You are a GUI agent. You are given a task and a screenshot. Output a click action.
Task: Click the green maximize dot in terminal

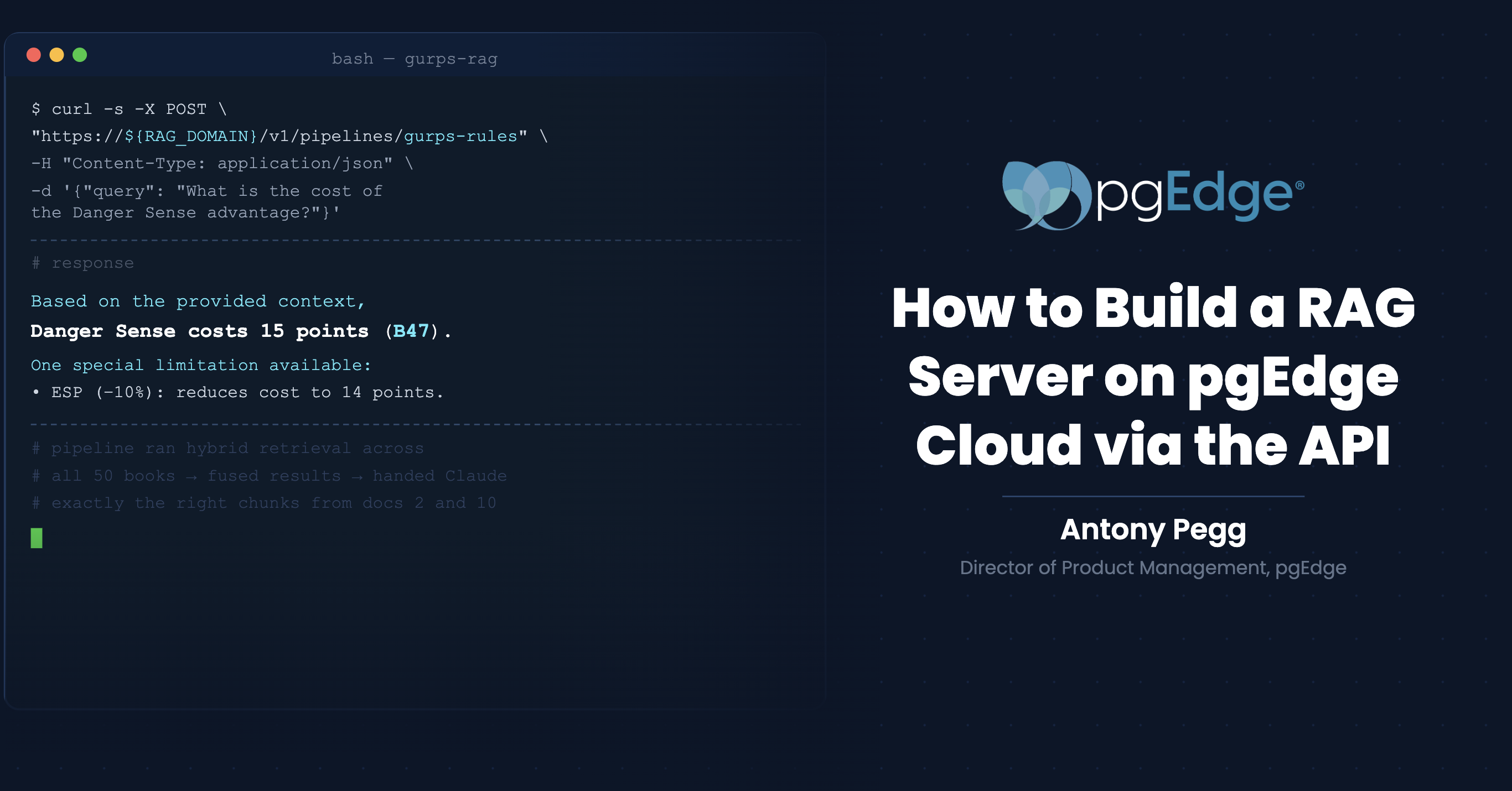point(80,55)
